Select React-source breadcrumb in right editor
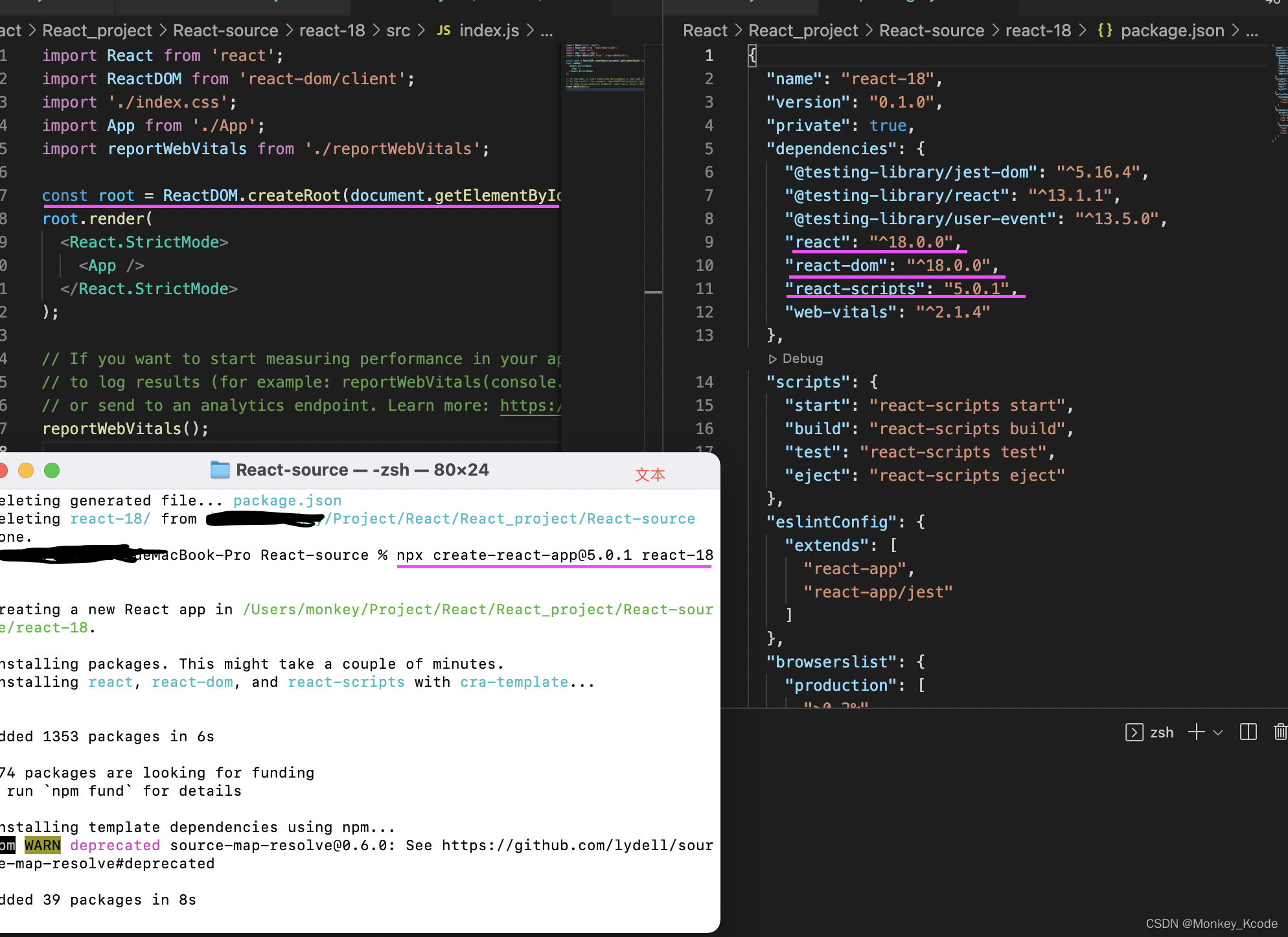This screenshot has height=937, width=1288. pyautogui.click(x=931, y=30)
